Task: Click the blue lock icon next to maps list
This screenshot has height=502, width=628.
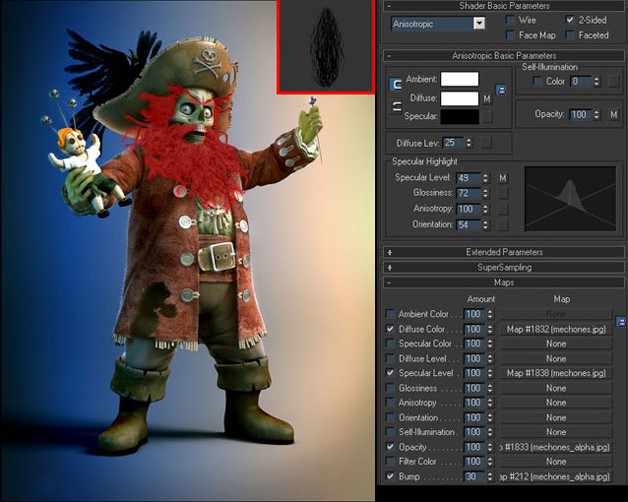Action: pos(620,321)
